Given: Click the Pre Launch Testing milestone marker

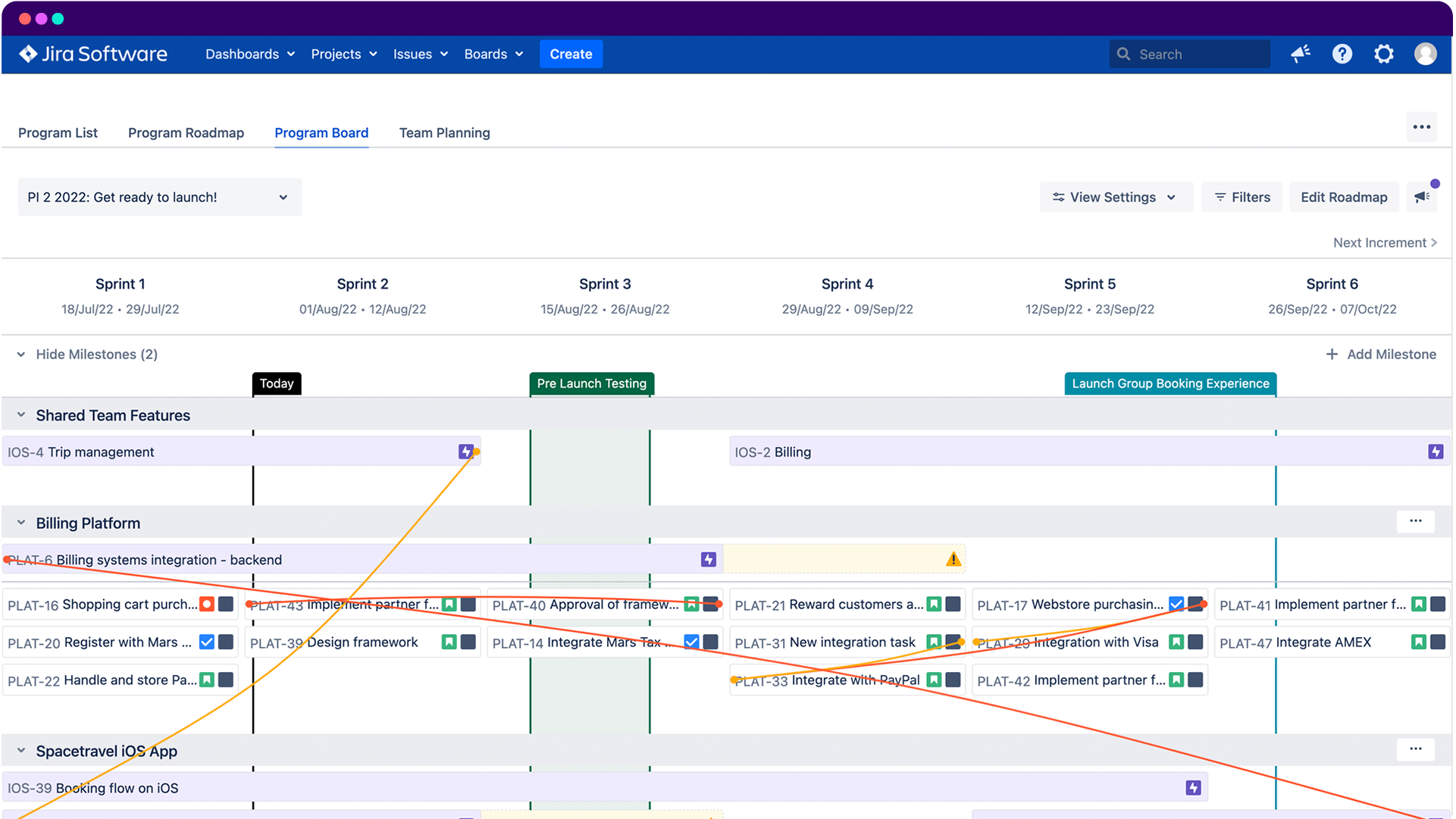Looking at the screenshot, I should click(591, 383).
